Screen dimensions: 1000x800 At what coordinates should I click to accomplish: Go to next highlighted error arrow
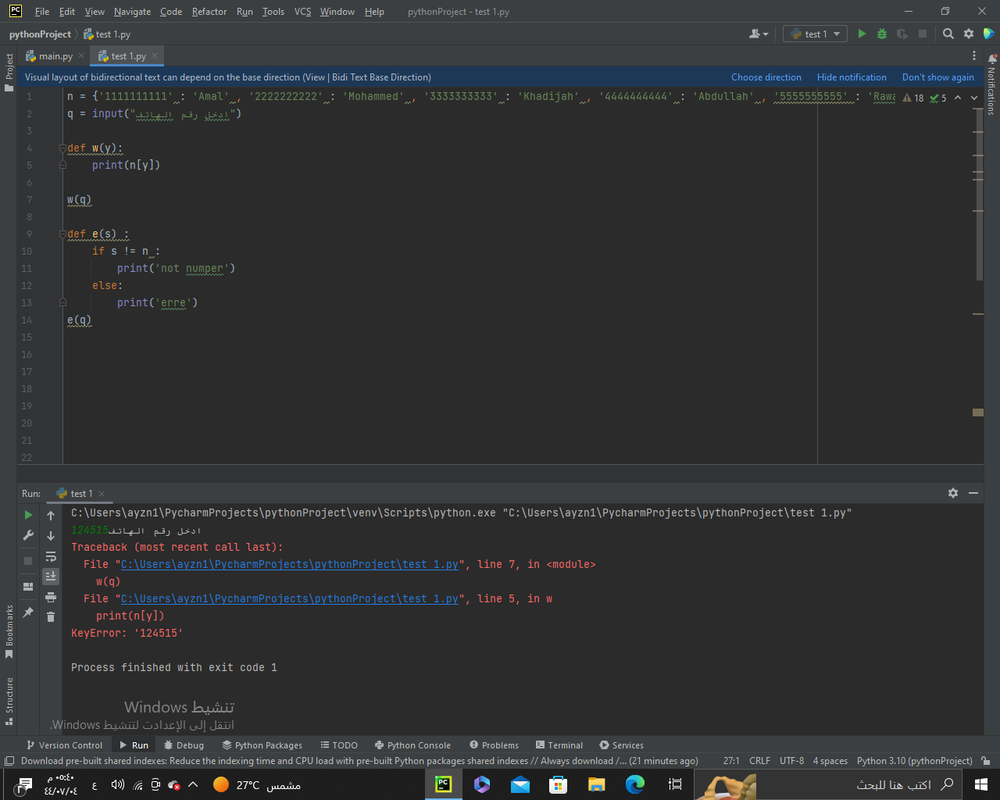(974, 98)
